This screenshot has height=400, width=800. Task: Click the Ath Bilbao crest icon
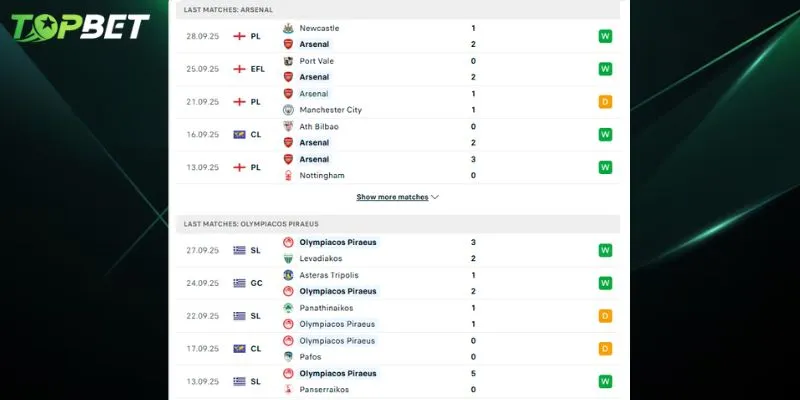[x=288, y=126]
